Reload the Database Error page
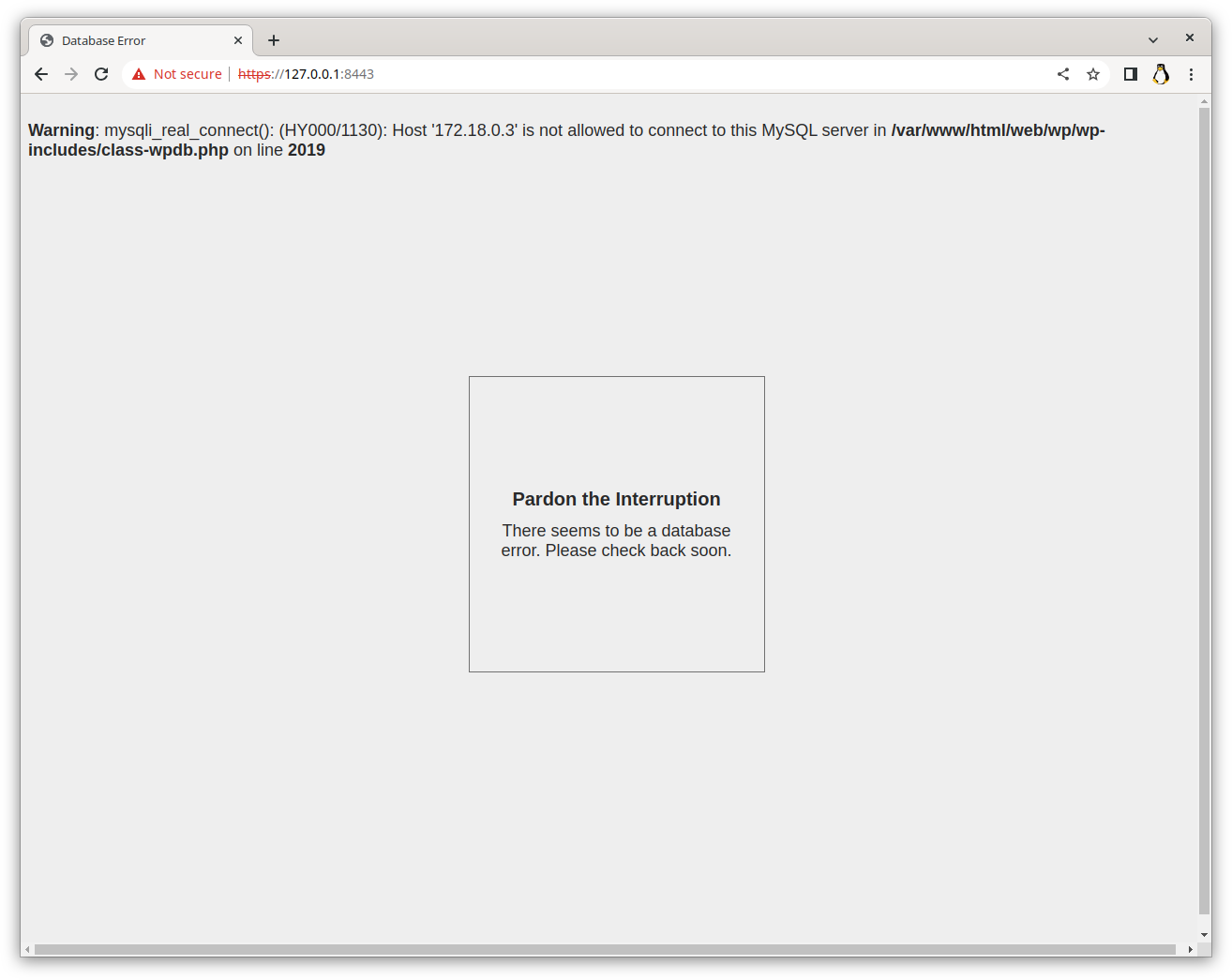Screen dimensions: 1232x980 click(x=101, y=74)
